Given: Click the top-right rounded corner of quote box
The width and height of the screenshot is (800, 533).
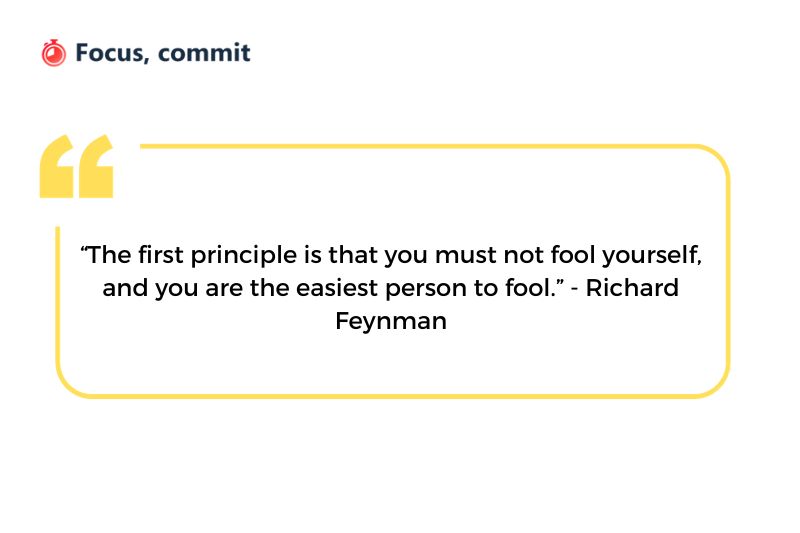Looking at the screenshot, I should point(714,160).
